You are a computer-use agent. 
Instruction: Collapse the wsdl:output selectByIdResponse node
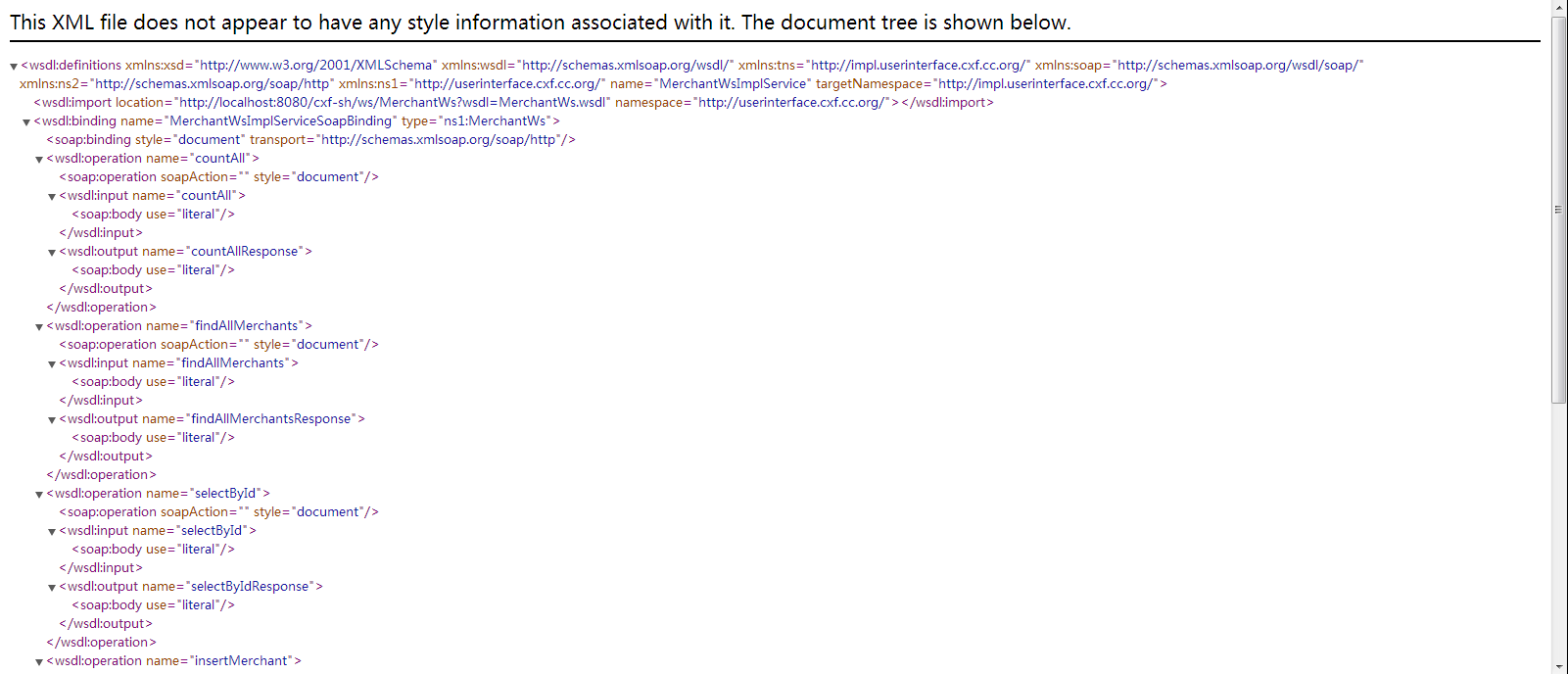[52, 588]
